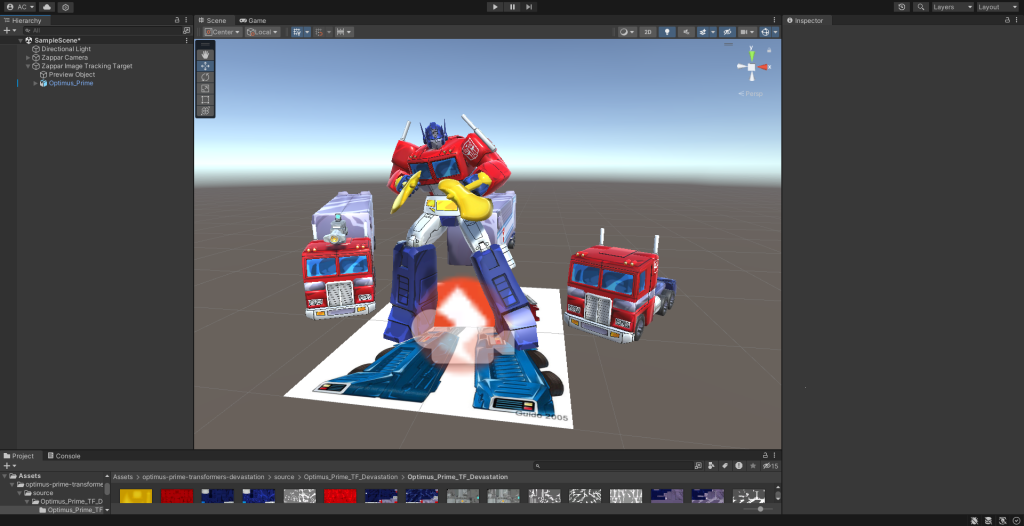Select the Hand view tool
The height and width of the screenshot is (526, 1024).
(205, 54)
